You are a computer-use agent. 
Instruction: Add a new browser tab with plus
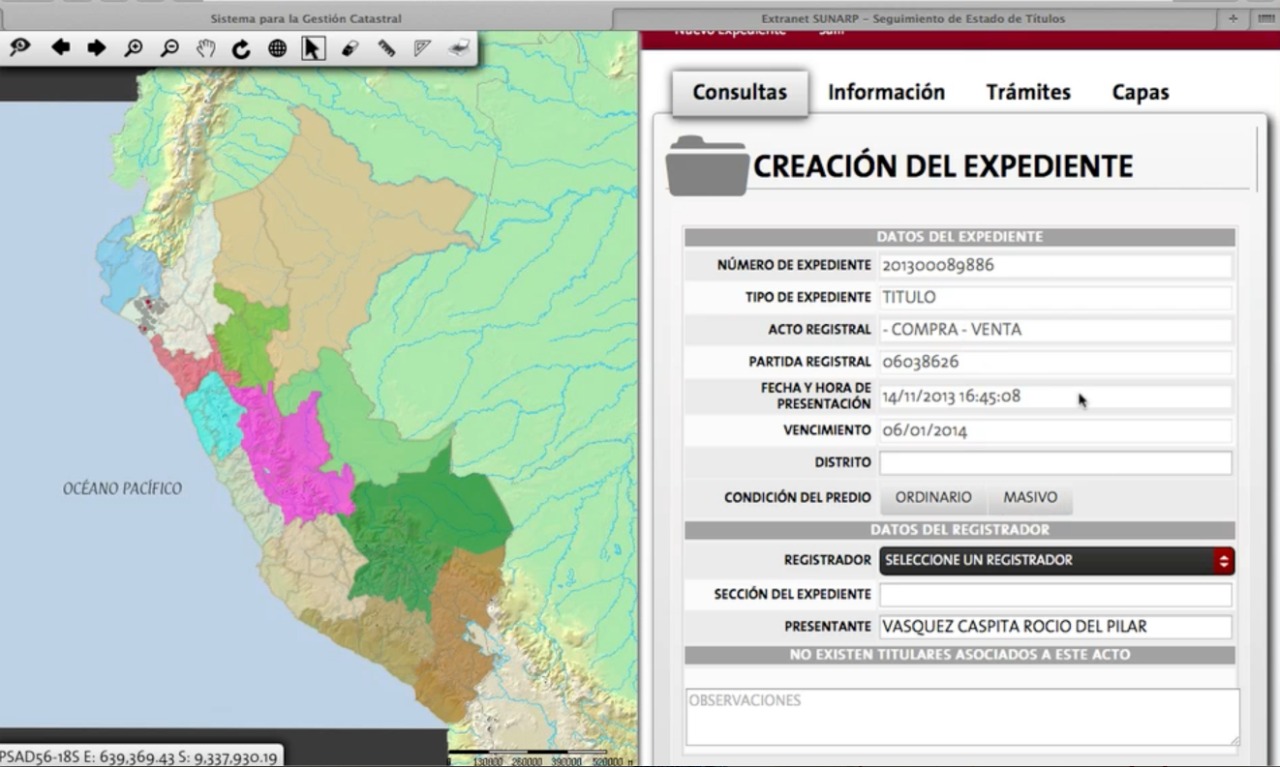pyautogui.click(x=1232, y=19)
